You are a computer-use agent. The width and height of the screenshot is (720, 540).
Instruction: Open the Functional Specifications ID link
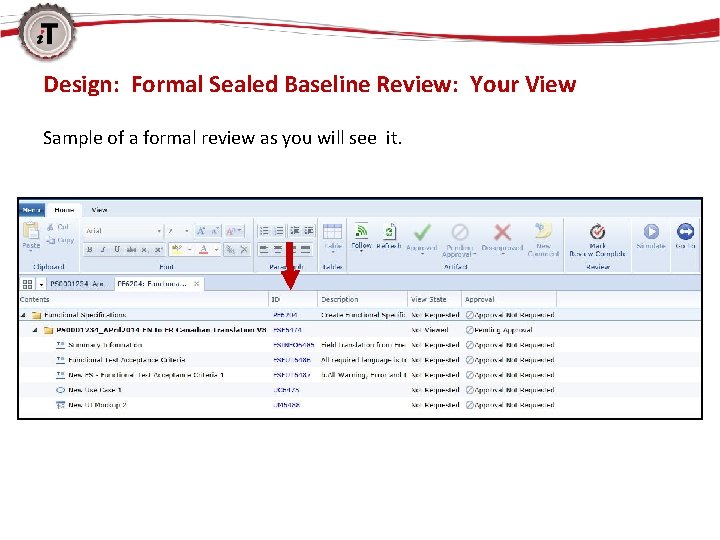point(285,315)
